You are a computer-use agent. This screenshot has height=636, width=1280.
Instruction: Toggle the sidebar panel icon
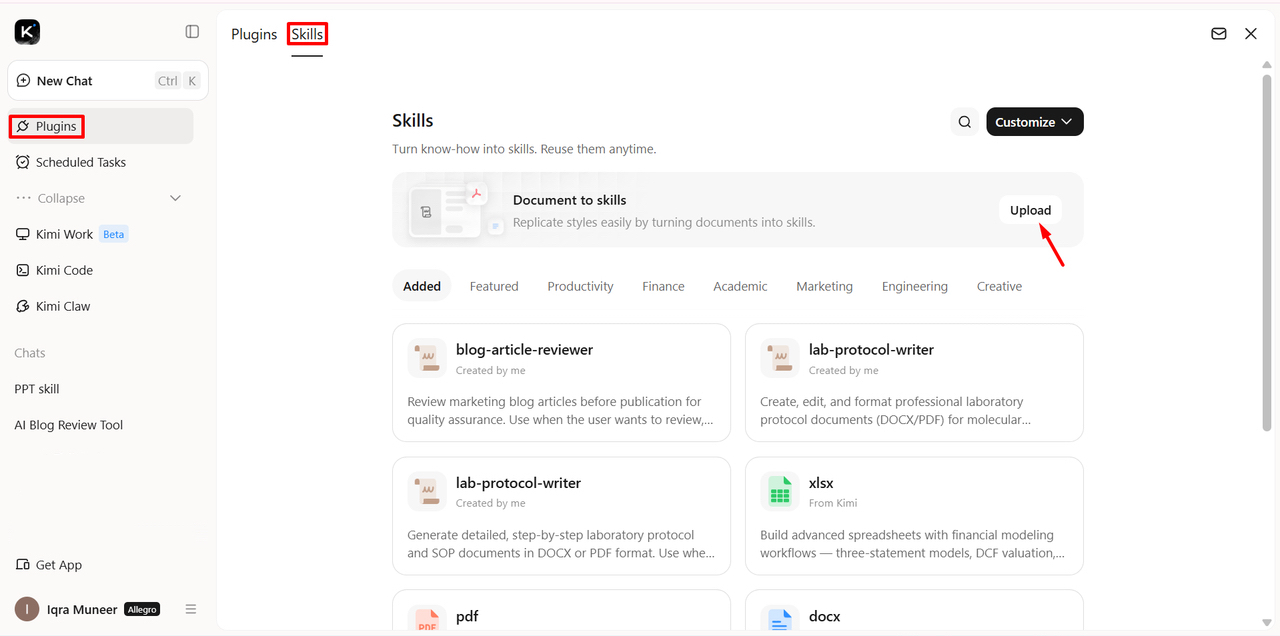point(192,32)
